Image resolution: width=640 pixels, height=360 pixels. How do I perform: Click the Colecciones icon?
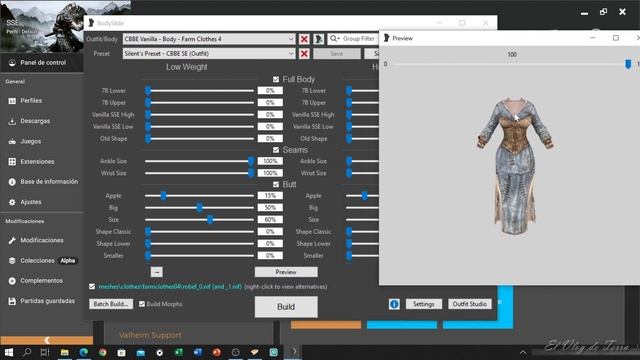tap(12, 260)
